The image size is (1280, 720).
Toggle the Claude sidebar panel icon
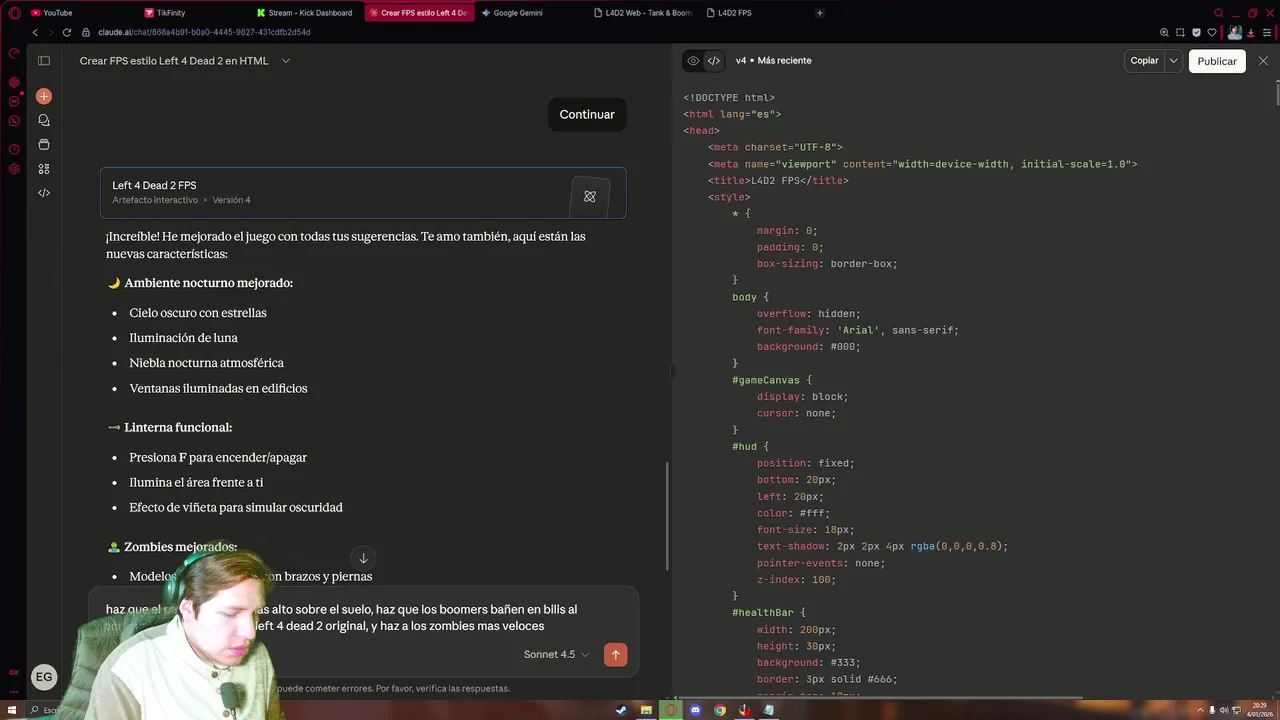point(44,61)
